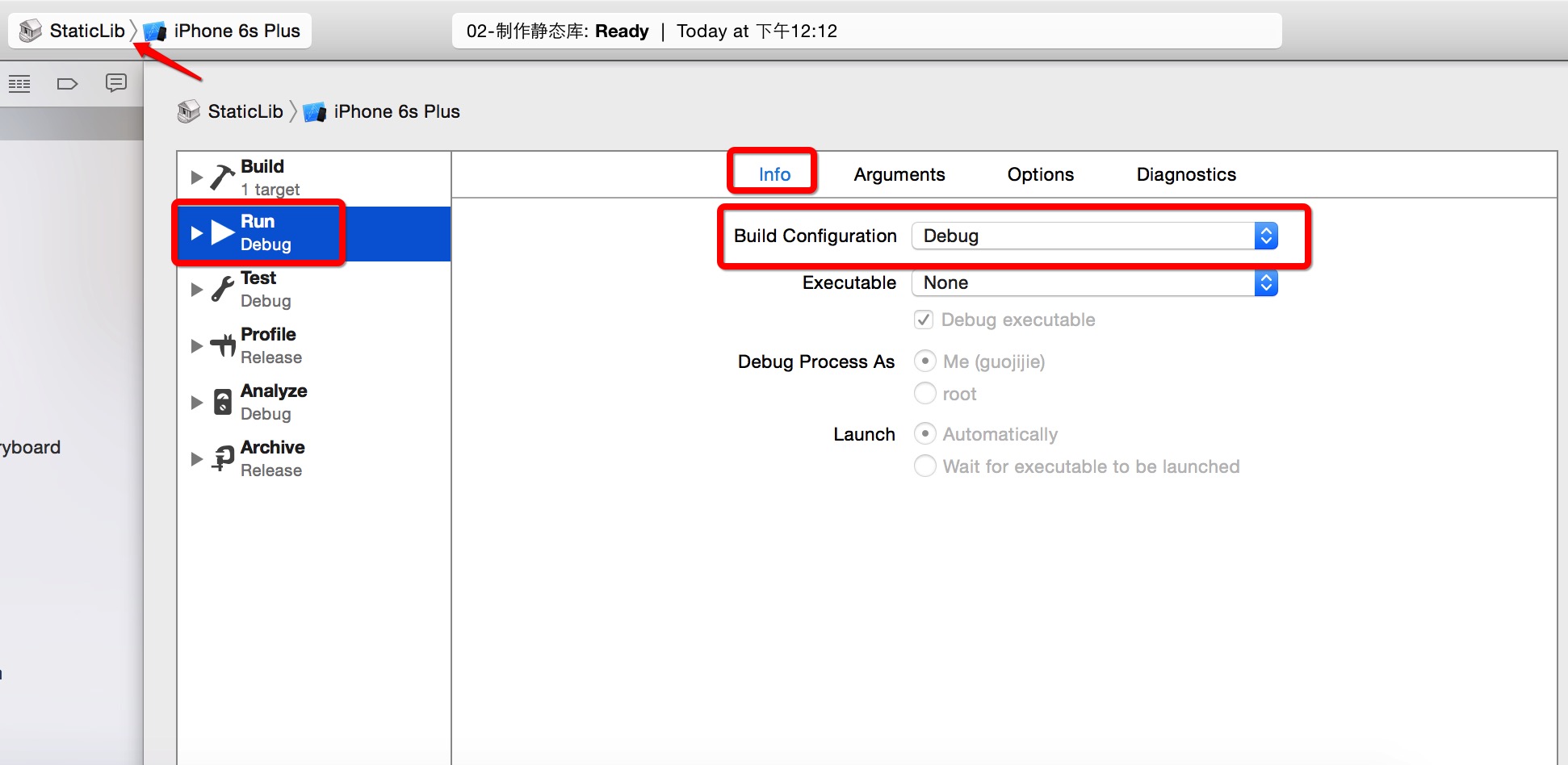
Task: Choose iPhone 6s Plus destination in toolbar
Action: tap(237, 31)
